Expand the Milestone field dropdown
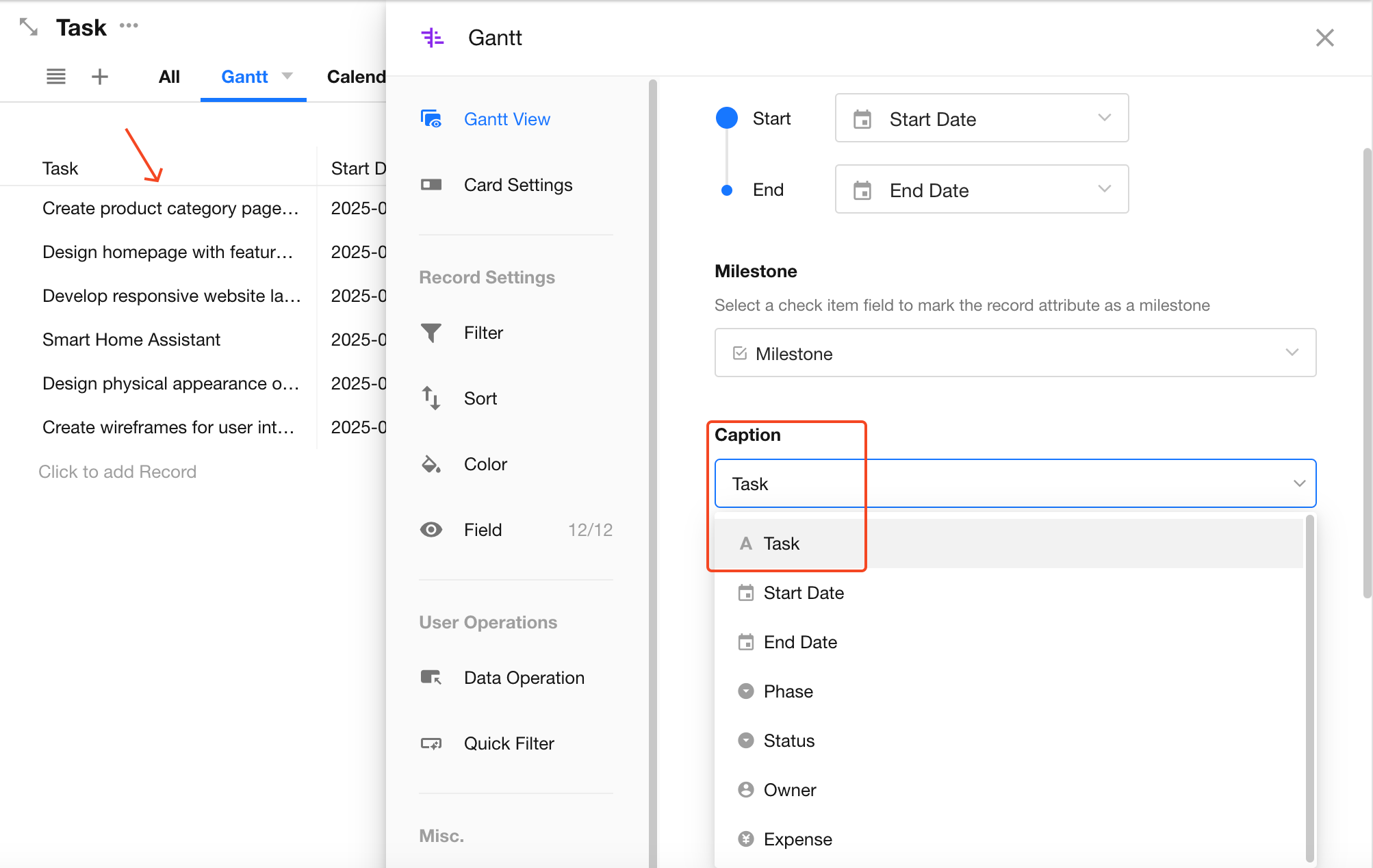Screen dimensions: 1373x868 (x=1015, y=353)
